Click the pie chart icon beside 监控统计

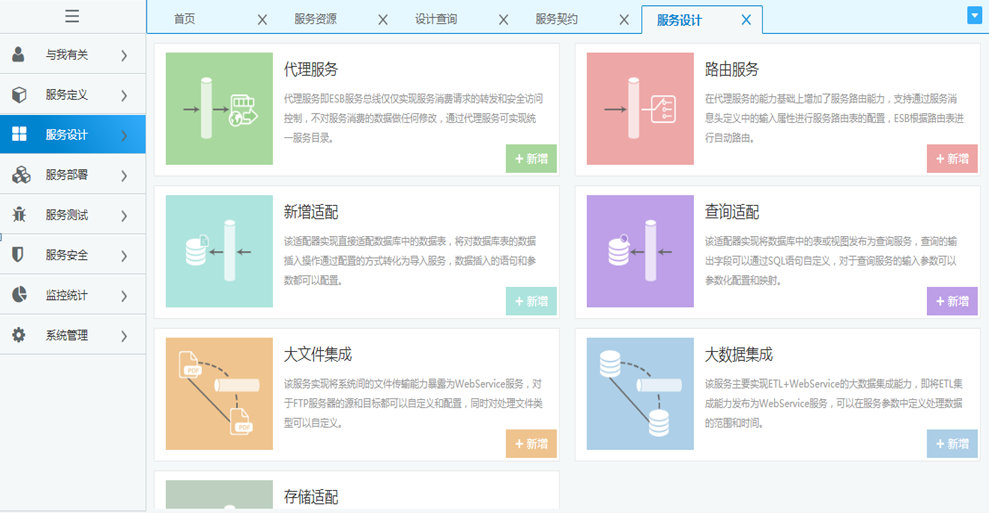[20, 295]
